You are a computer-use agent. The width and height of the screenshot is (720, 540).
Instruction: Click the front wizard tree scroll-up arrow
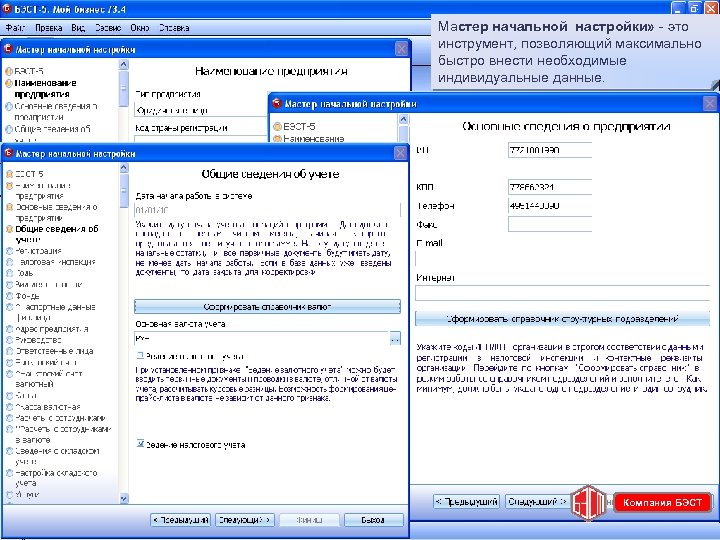coord(124,168)
